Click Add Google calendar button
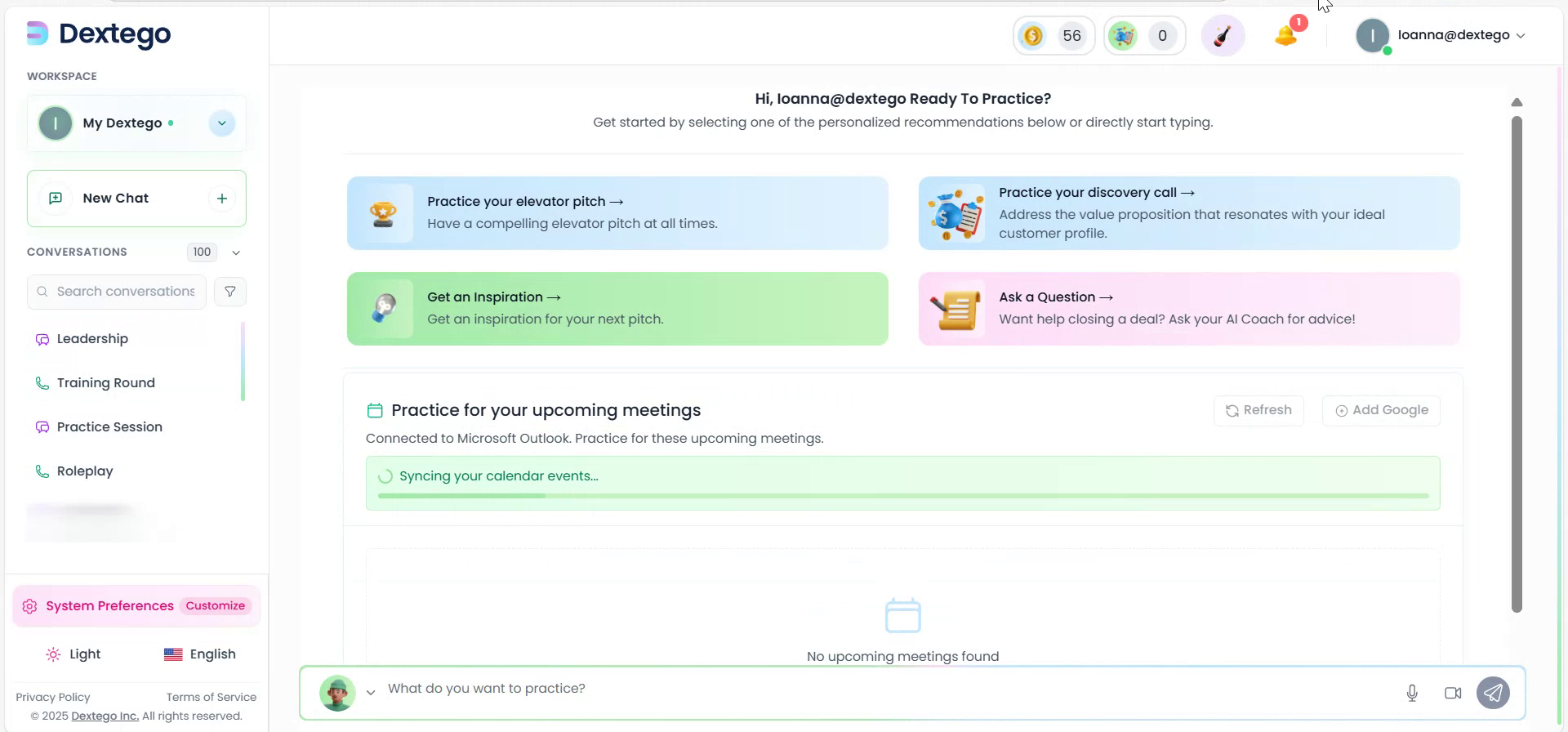 tap(1381, 411)
